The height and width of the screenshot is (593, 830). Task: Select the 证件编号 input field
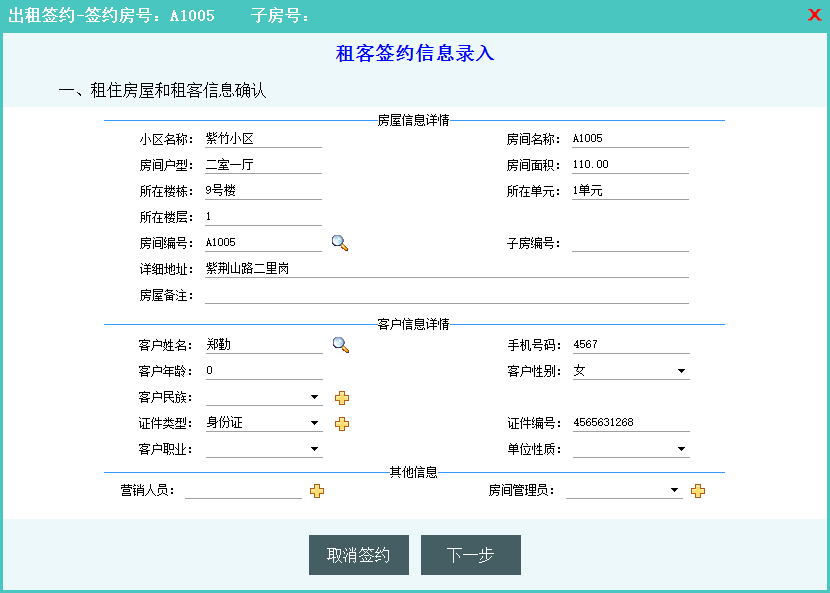coord(630,423)
